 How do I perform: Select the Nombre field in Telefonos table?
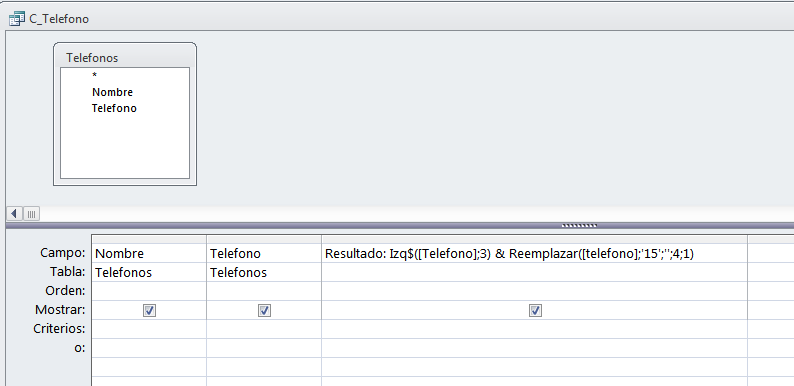tap(112, 92)
